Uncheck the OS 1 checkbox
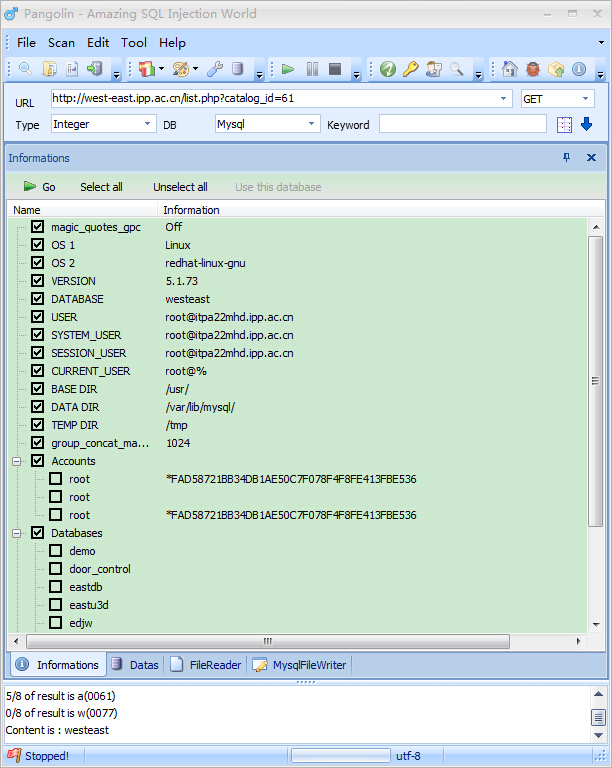This screenshot has width=612, height=768. pos(38,244)
